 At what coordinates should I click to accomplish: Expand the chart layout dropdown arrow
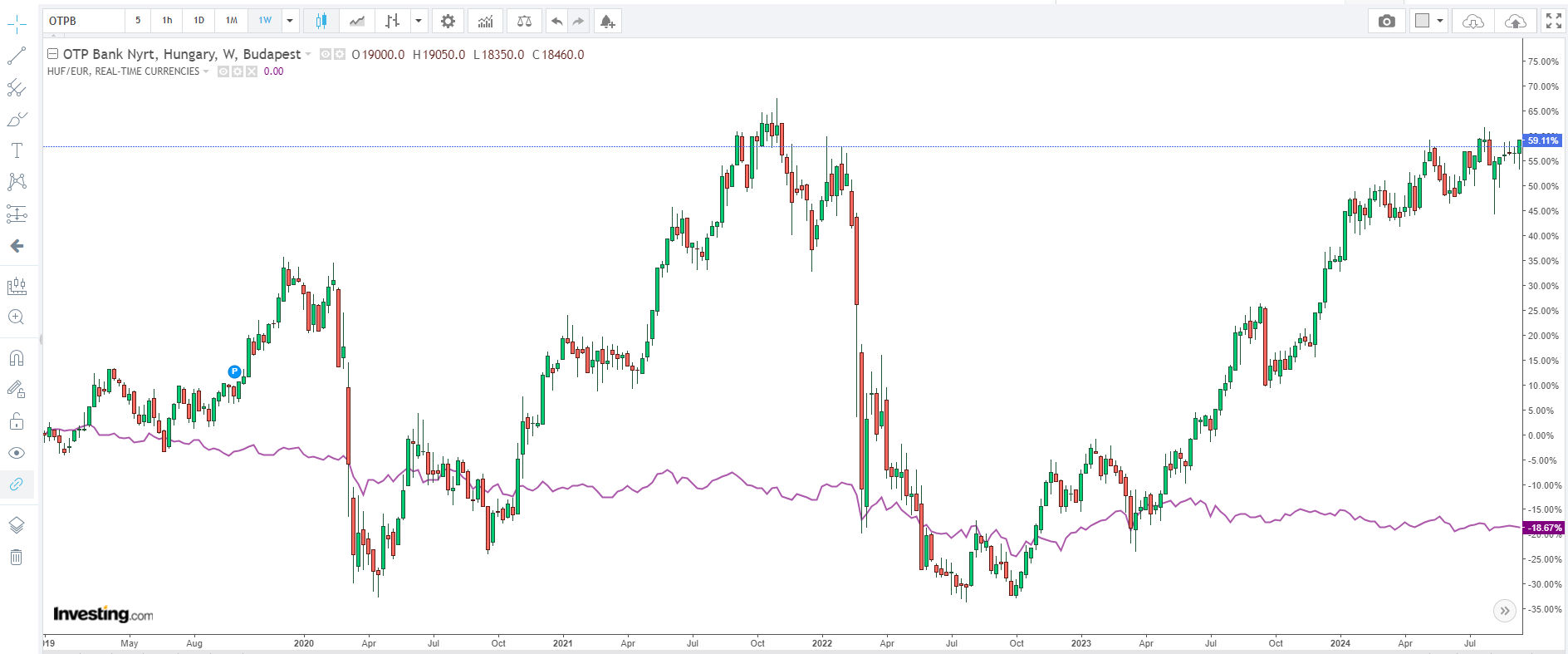point(1440,21)
